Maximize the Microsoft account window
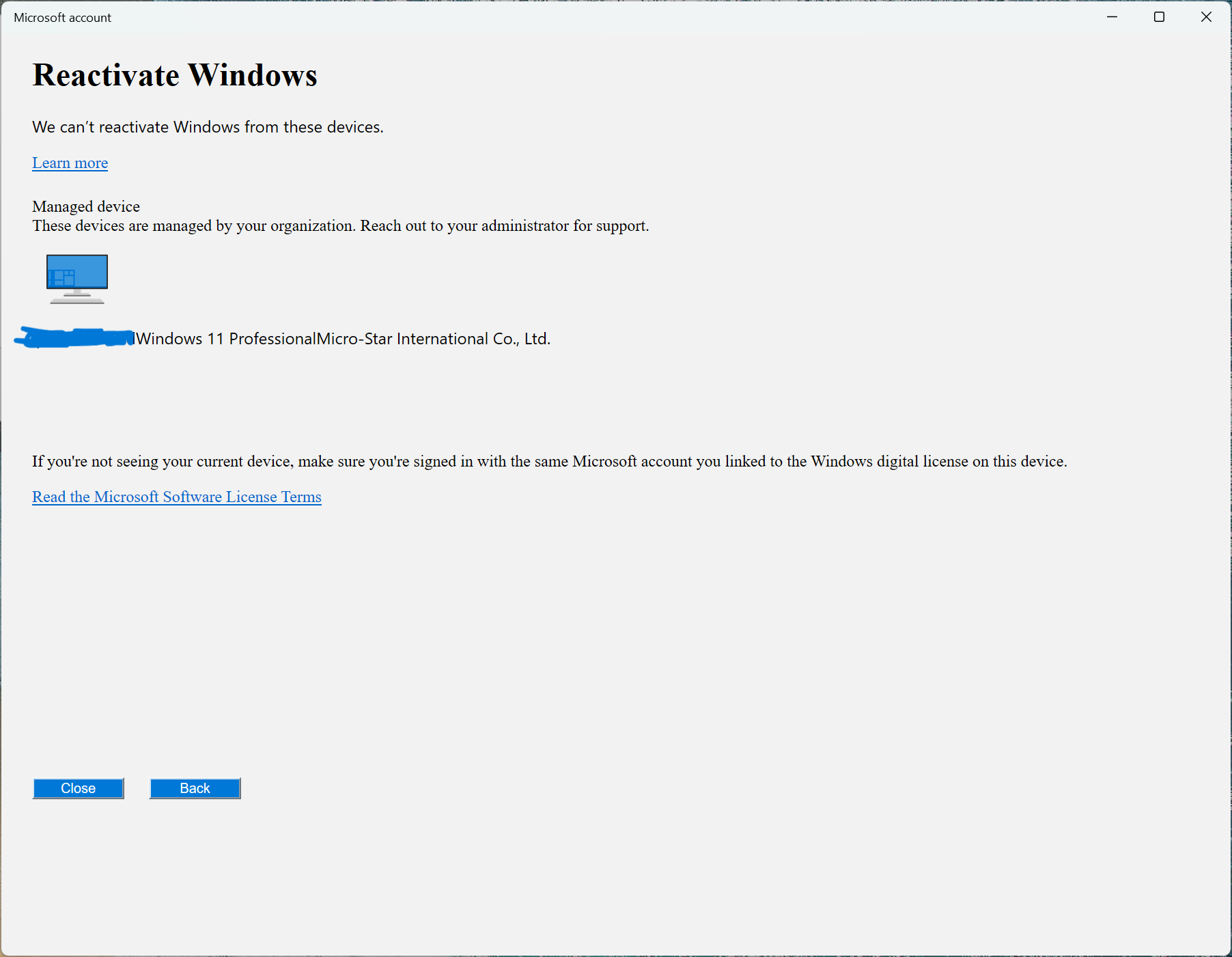 pos(1159,17)
